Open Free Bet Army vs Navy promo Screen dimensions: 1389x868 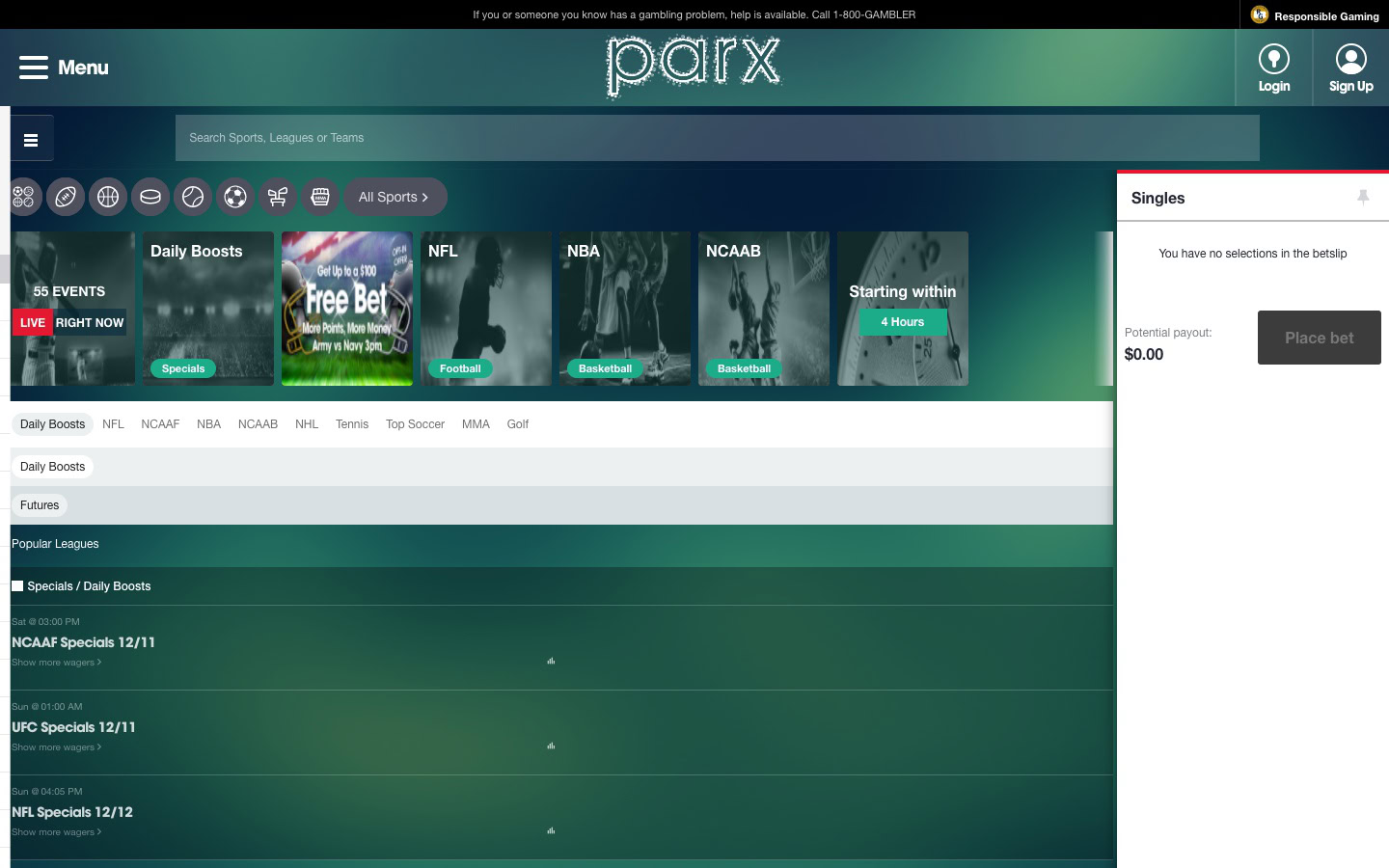click(347, 309)
